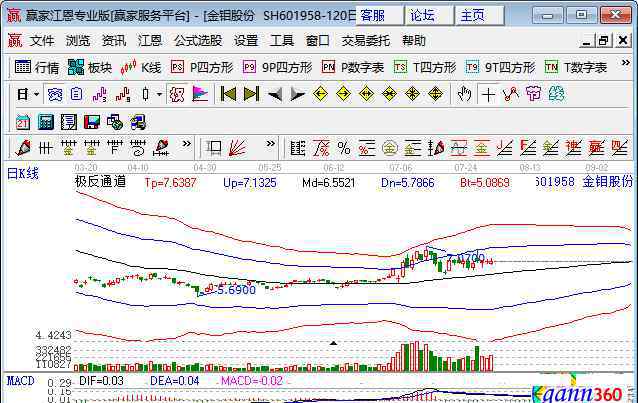The image size is (638, 403).
Task: Open the 帮助 menu
Action: click(x=414, y=41)
